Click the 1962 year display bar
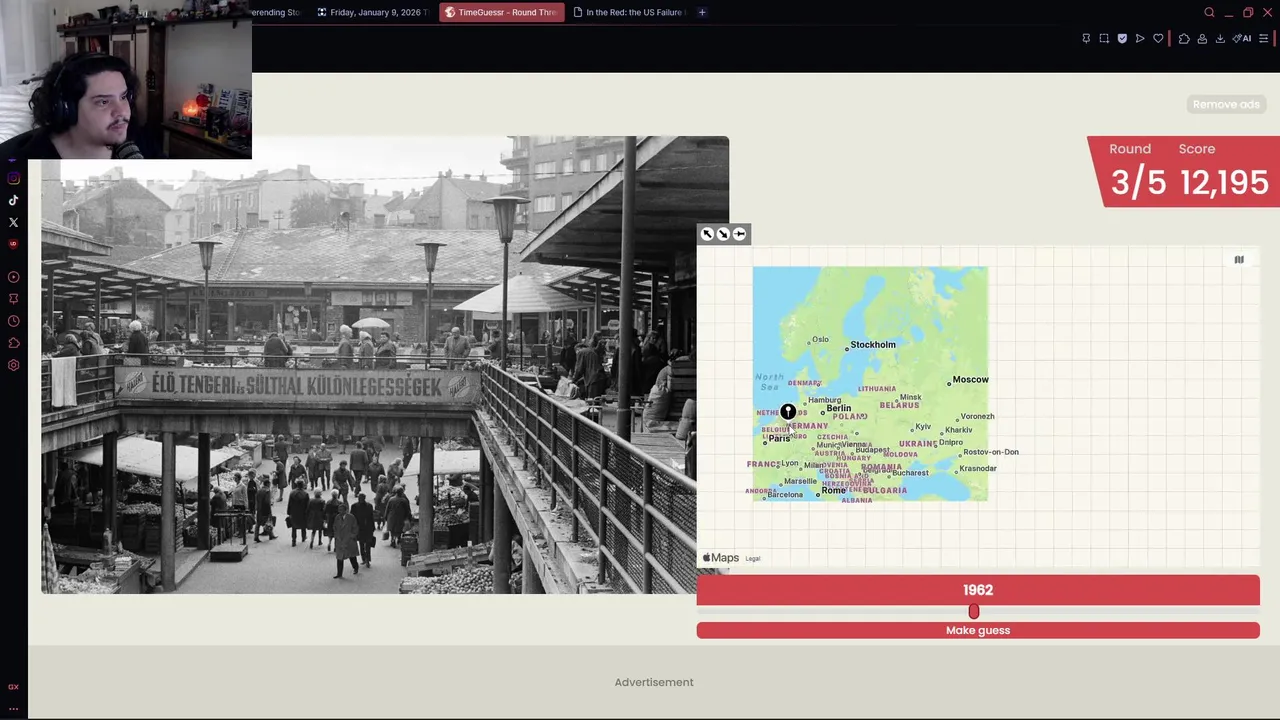This screenshot has width=1280, height=720. coord(978,590)
